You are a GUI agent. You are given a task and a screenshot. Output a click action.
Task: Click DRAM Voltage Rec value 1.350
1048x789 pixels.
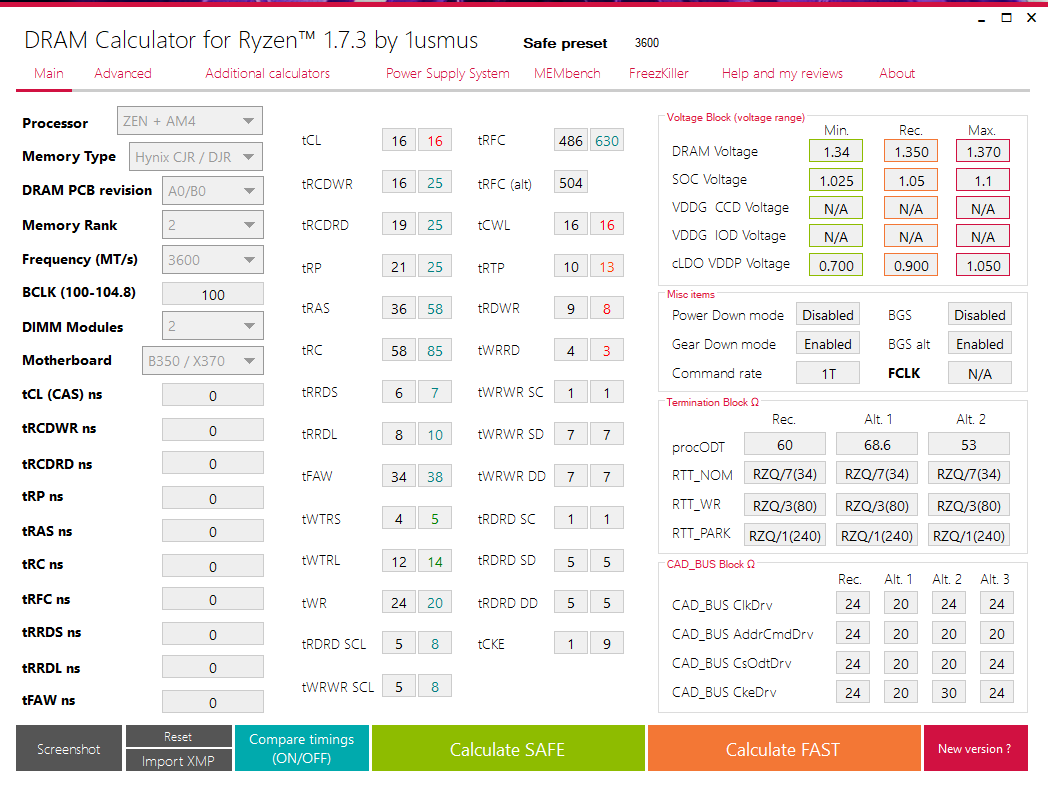coord(911,151)
